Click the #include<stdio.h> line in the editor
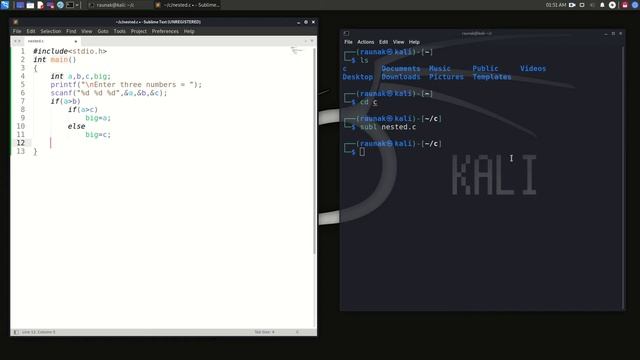Screen dimensions: 640x360 click(x=70, y=51)
